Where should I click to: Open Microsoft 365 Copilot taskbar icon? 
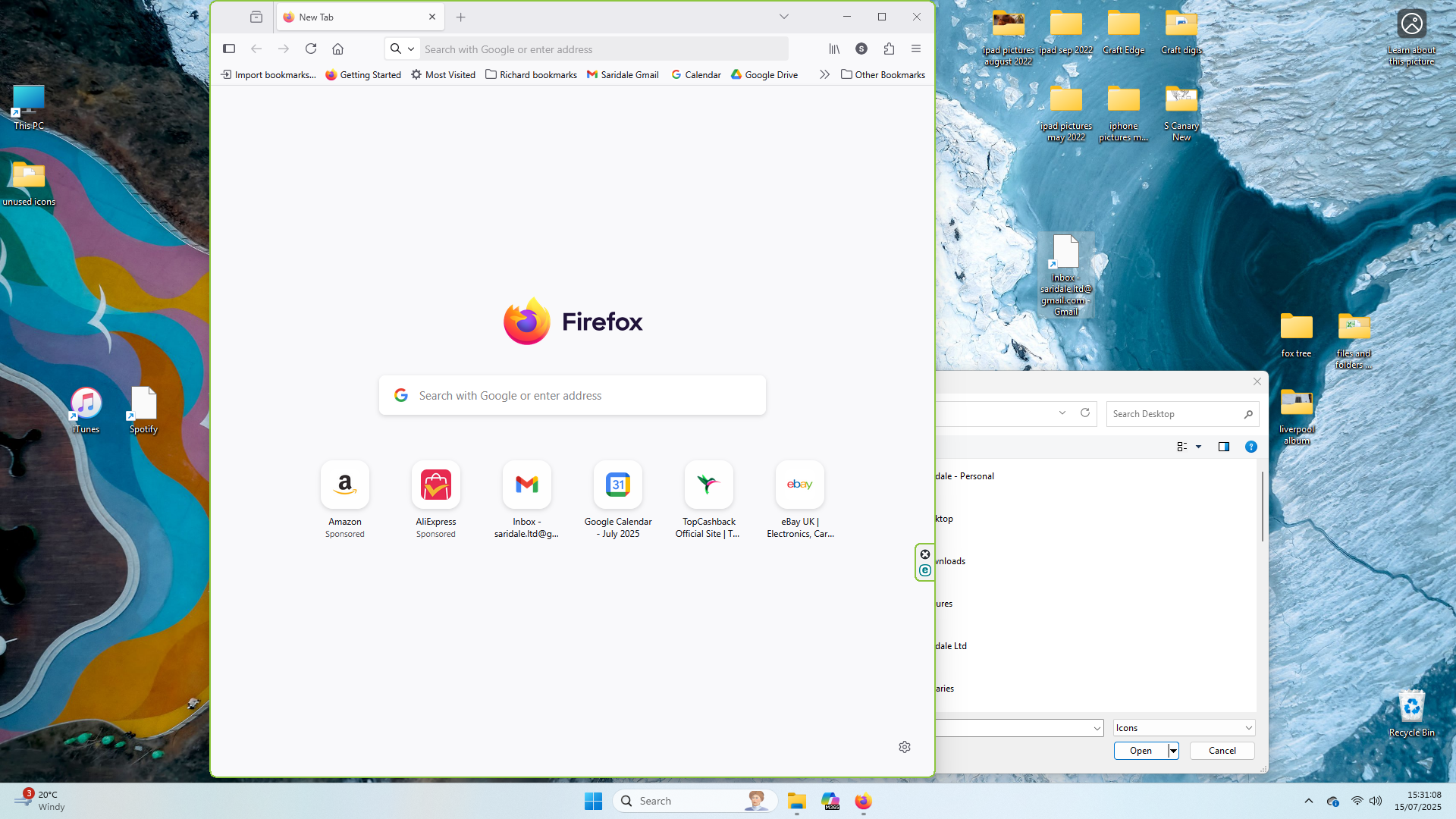click(830, 801)
